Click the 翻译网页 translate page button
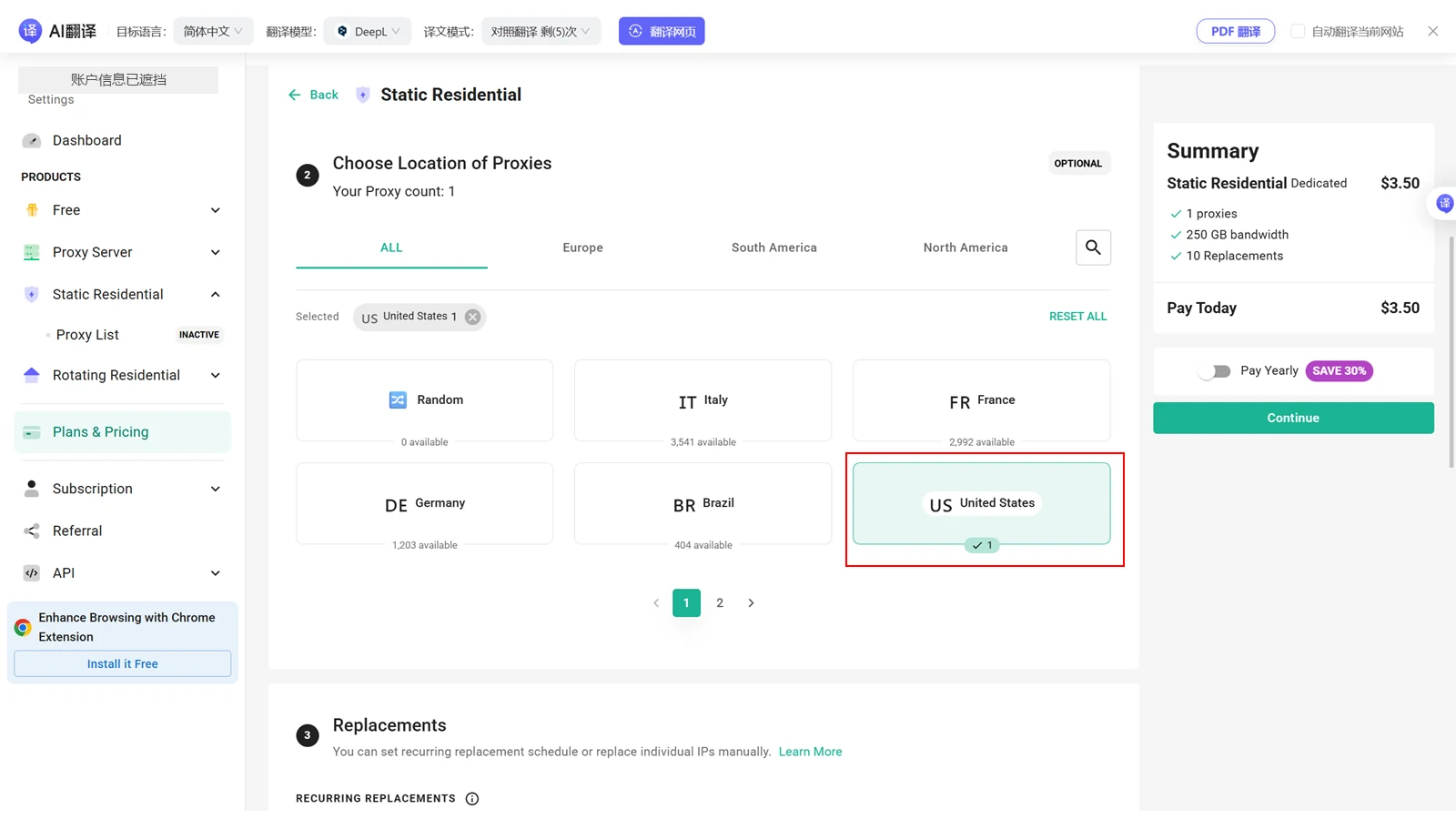This screenshot has width=1456, height=819. point(662,31)
